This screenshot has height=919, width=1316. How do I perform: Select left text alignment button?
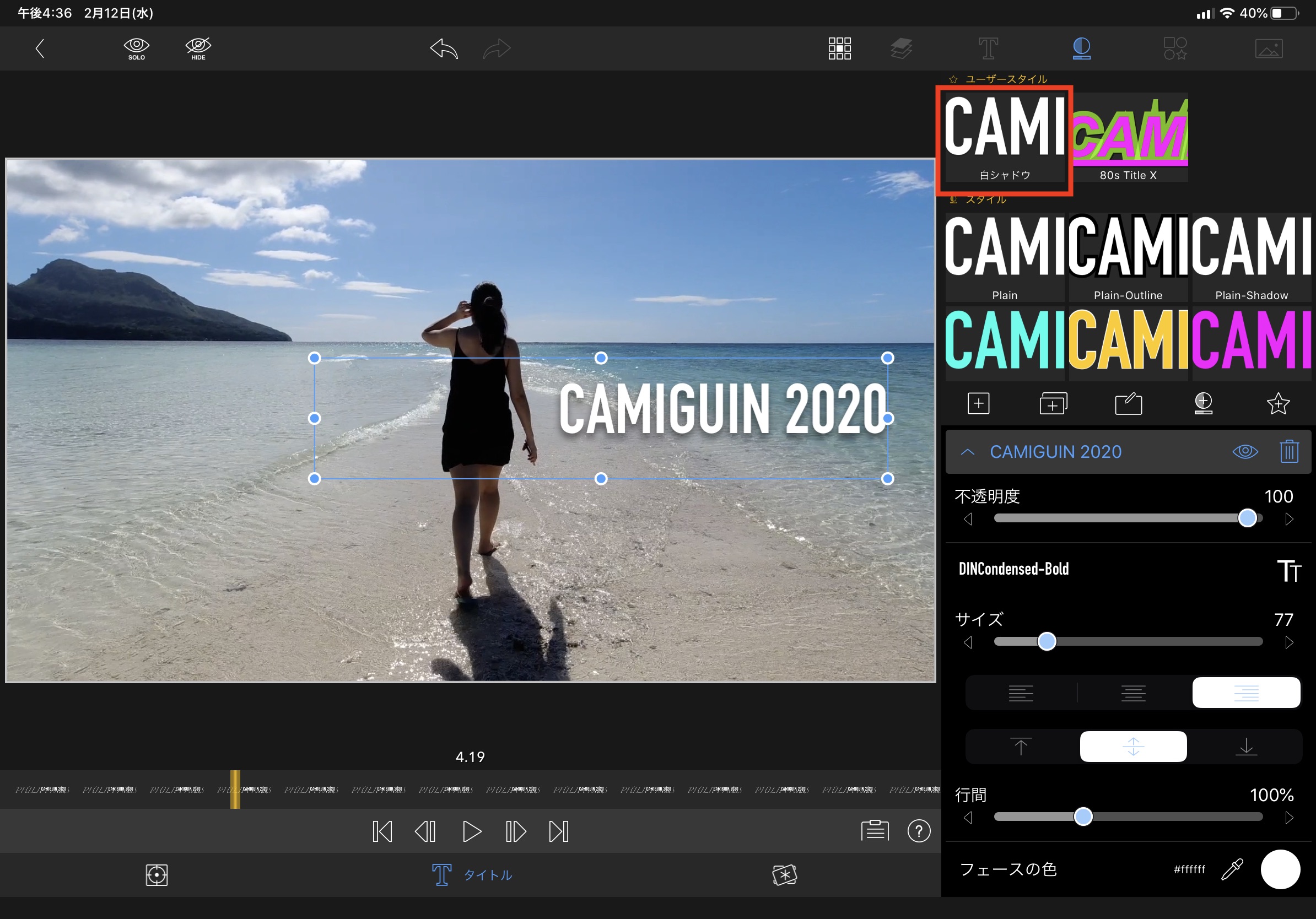tap(1020, 693)
